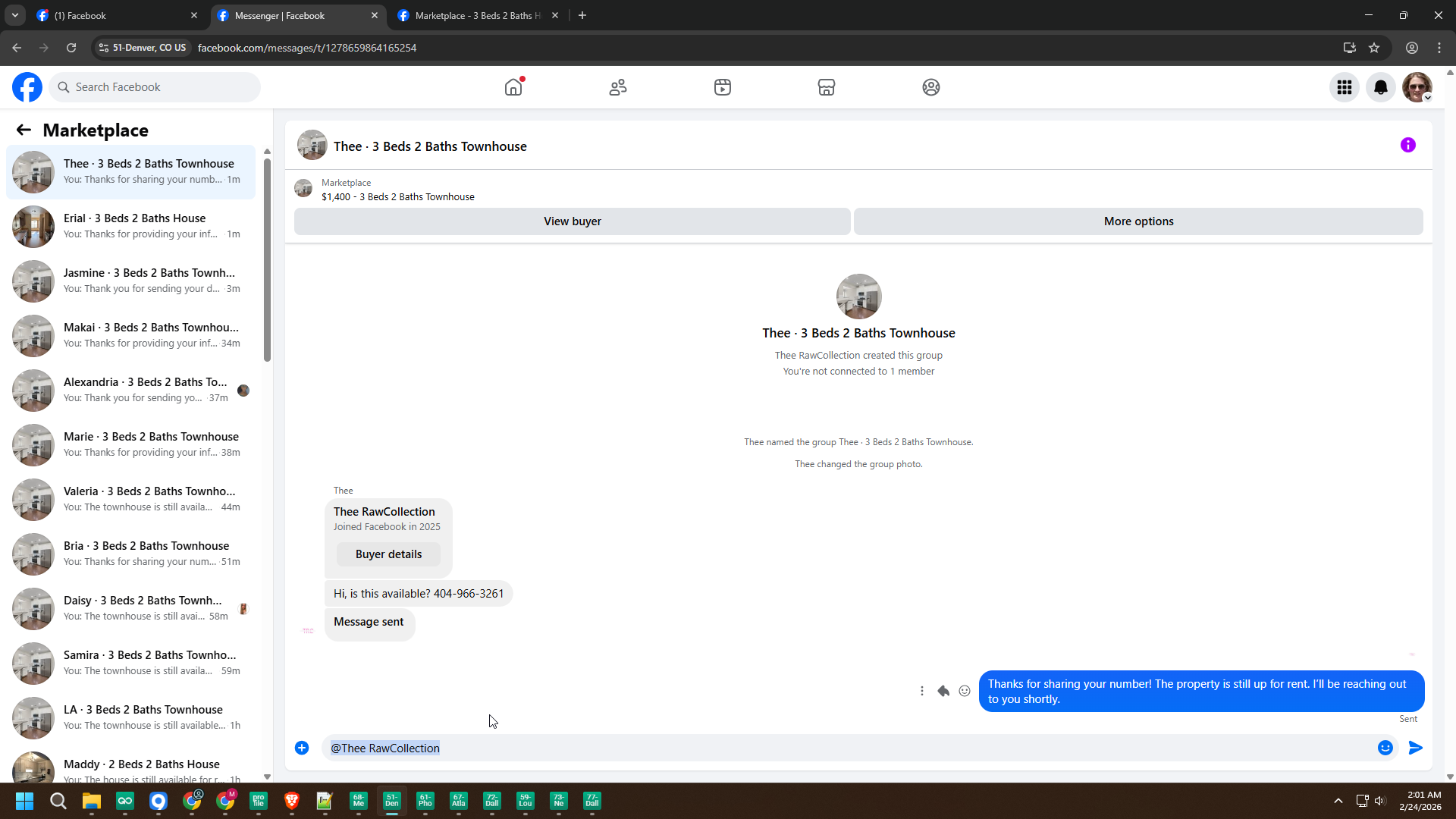
Task: Open the Friends icon in top navigation
Action: (618, 87)
